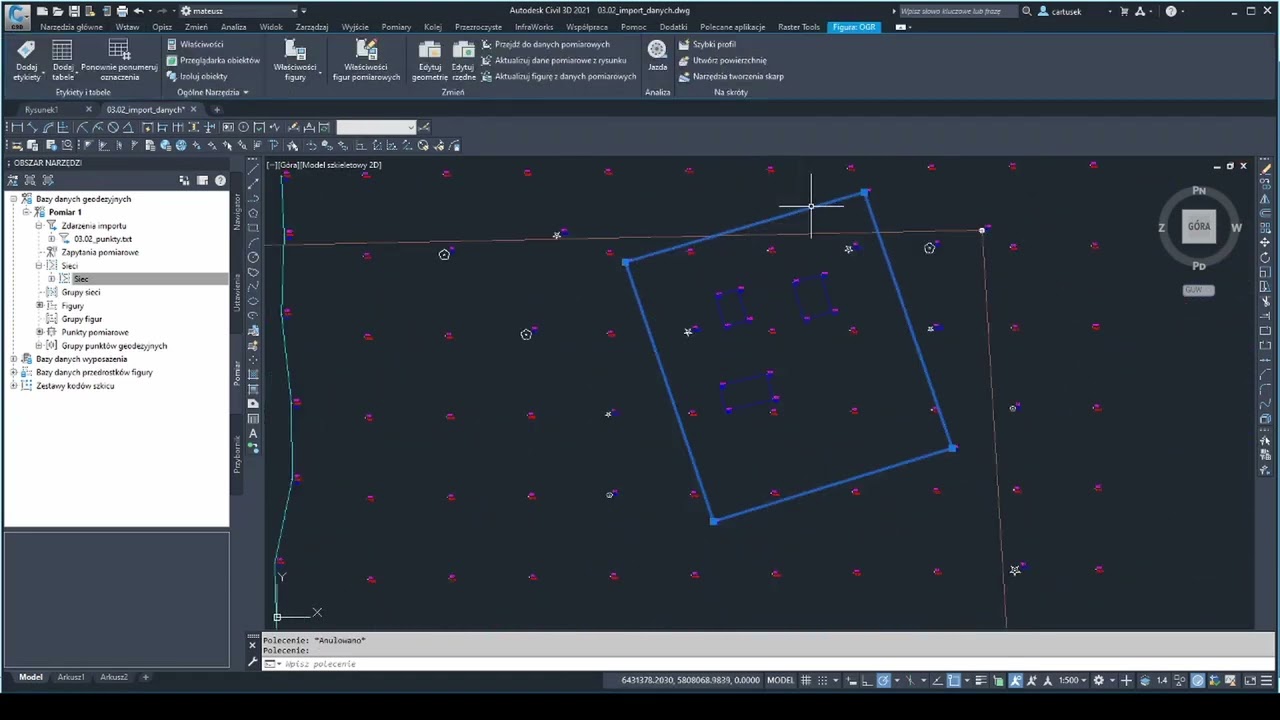Viewport: 1280px width, 720px height.
Task: Click the Plot printer icon
Action: pos(122,11)
